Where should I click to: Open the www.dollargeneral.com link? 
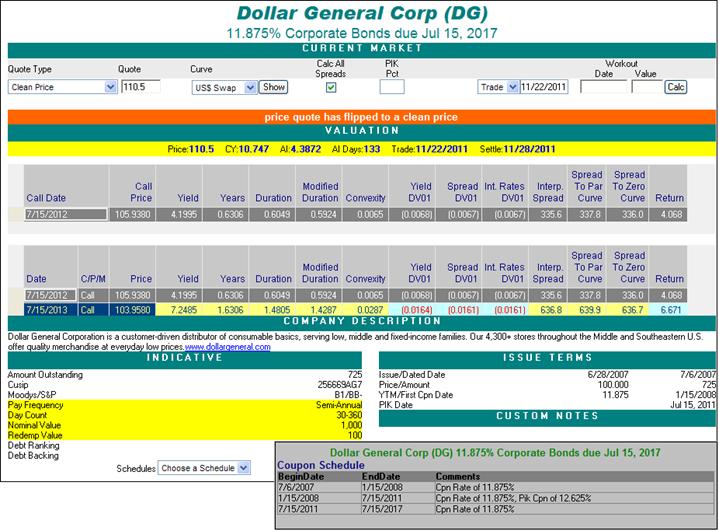[x=227, y=347]
